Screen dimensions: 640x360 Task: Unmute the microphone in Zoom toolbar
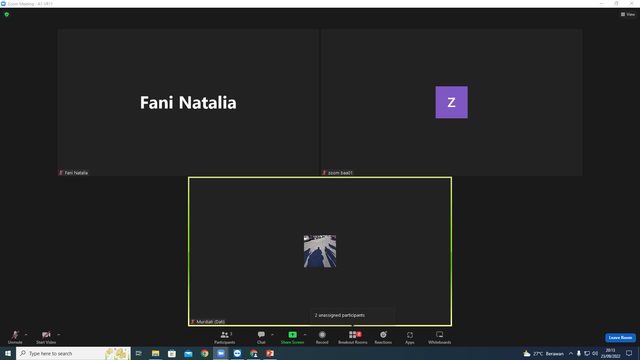(x=15, y=337)
